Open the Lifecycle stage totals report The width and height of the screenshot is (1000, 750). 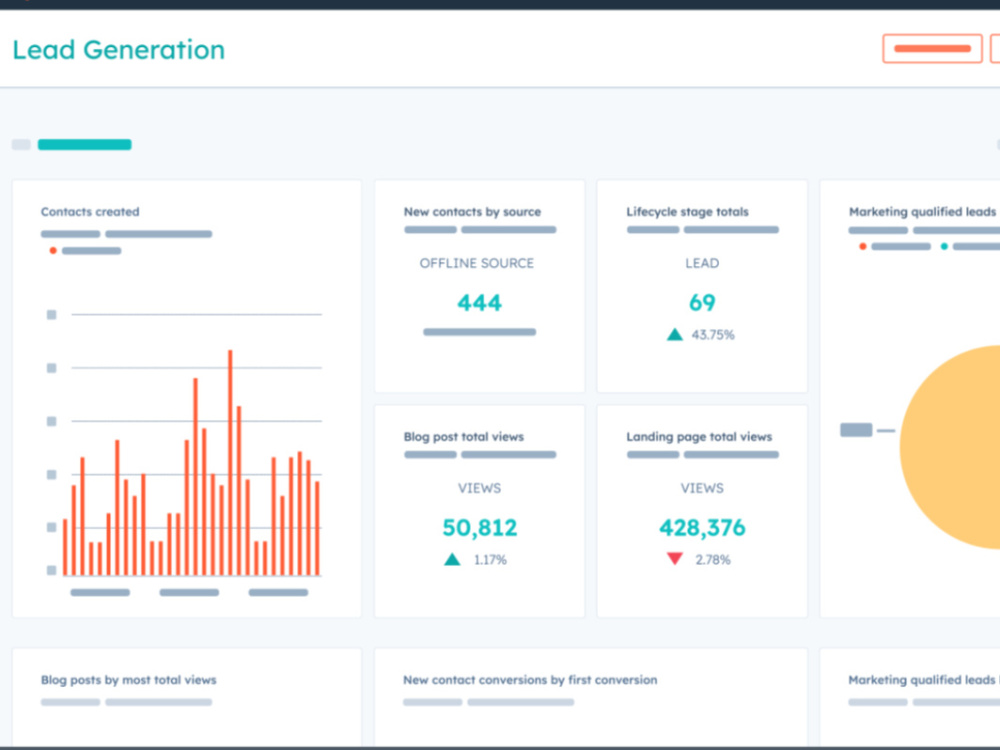click(x=687, y=212)
